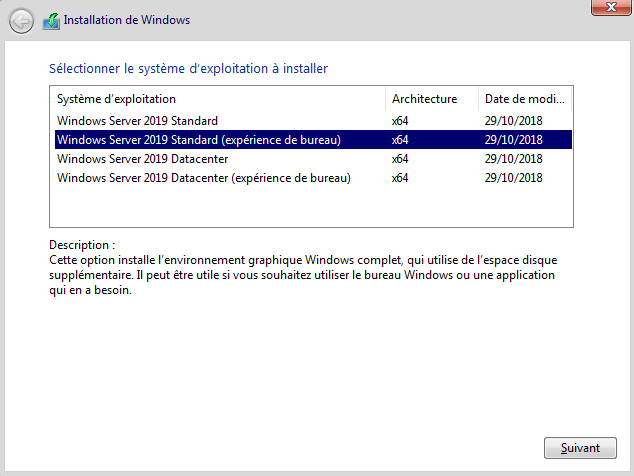
Task: Click the date in Datacenter (expérience de bureau) row
Action: click(513, 178)
